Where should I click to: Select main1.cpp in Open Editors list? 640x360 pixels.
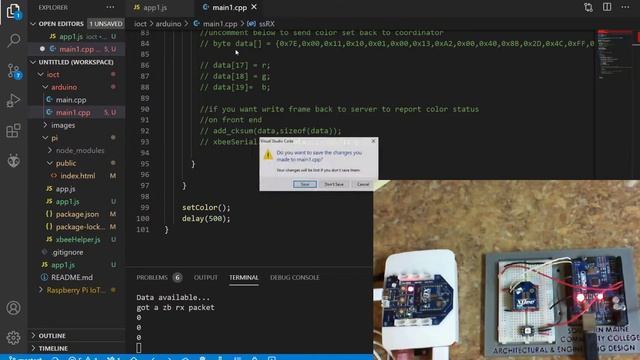[x=77, y=49]
